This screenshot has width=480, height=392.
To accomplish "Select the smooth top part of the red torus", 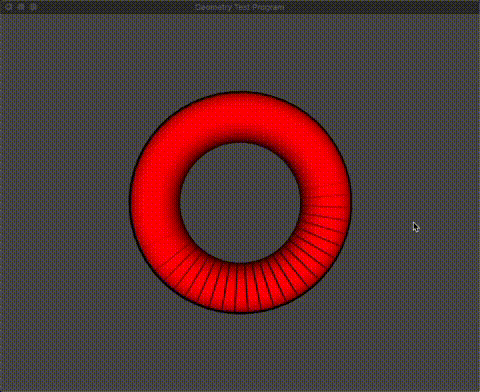I will click(240, 117).
